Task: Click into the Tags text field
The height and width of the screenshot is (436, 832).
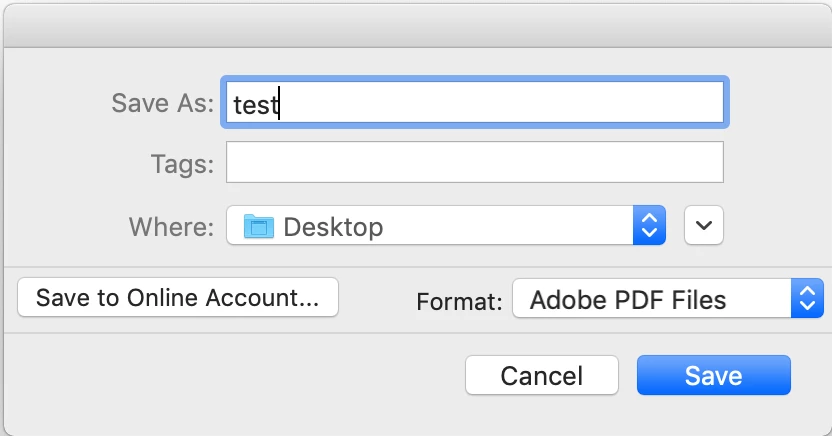Action: point(474,162)
